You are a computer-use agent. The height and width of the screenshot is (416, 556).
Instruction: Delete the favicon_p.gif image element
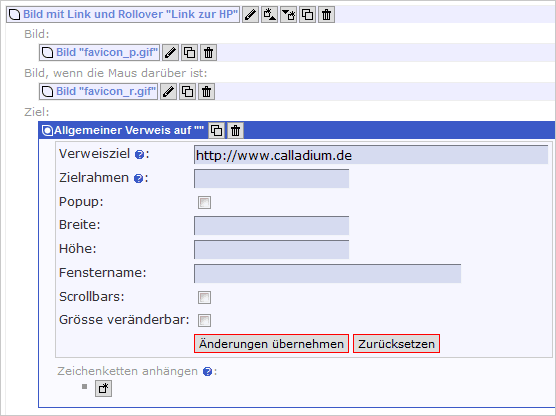tap(208, 52)
